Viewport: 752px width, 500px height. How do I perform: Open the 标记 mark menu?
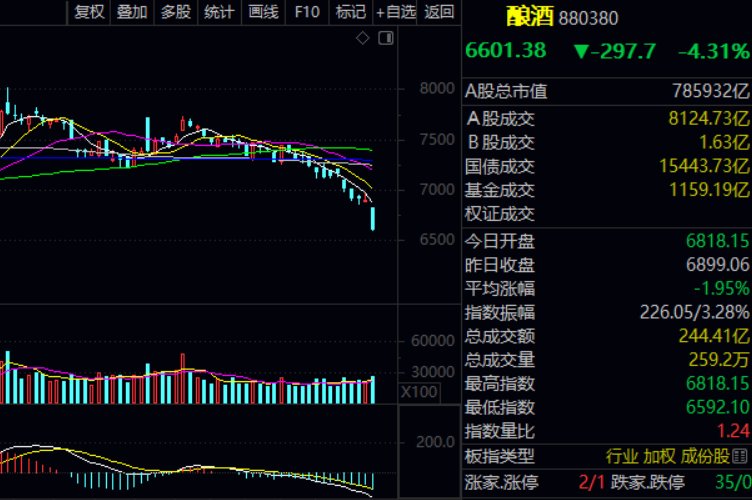pyautogui.click(x=350, y=12)
